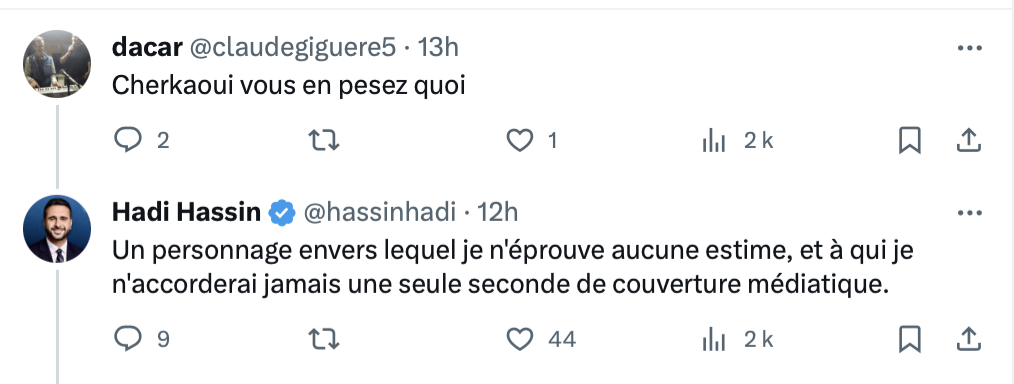Viewport: 1014px width, 384px height.
Task: Bookmark Hadi Hassin's tweet
Action: [x=910, y=339]
